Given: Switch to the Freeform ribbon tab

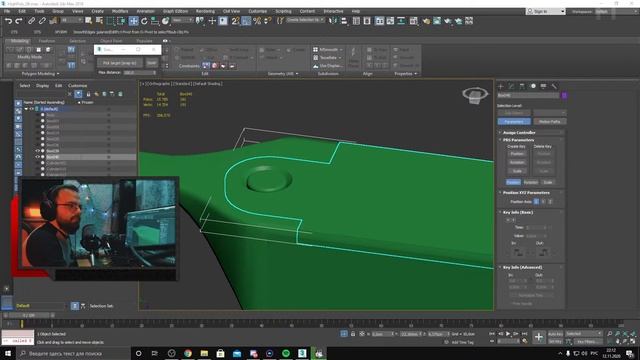Looking at the screenshot, I should (47, 41).
